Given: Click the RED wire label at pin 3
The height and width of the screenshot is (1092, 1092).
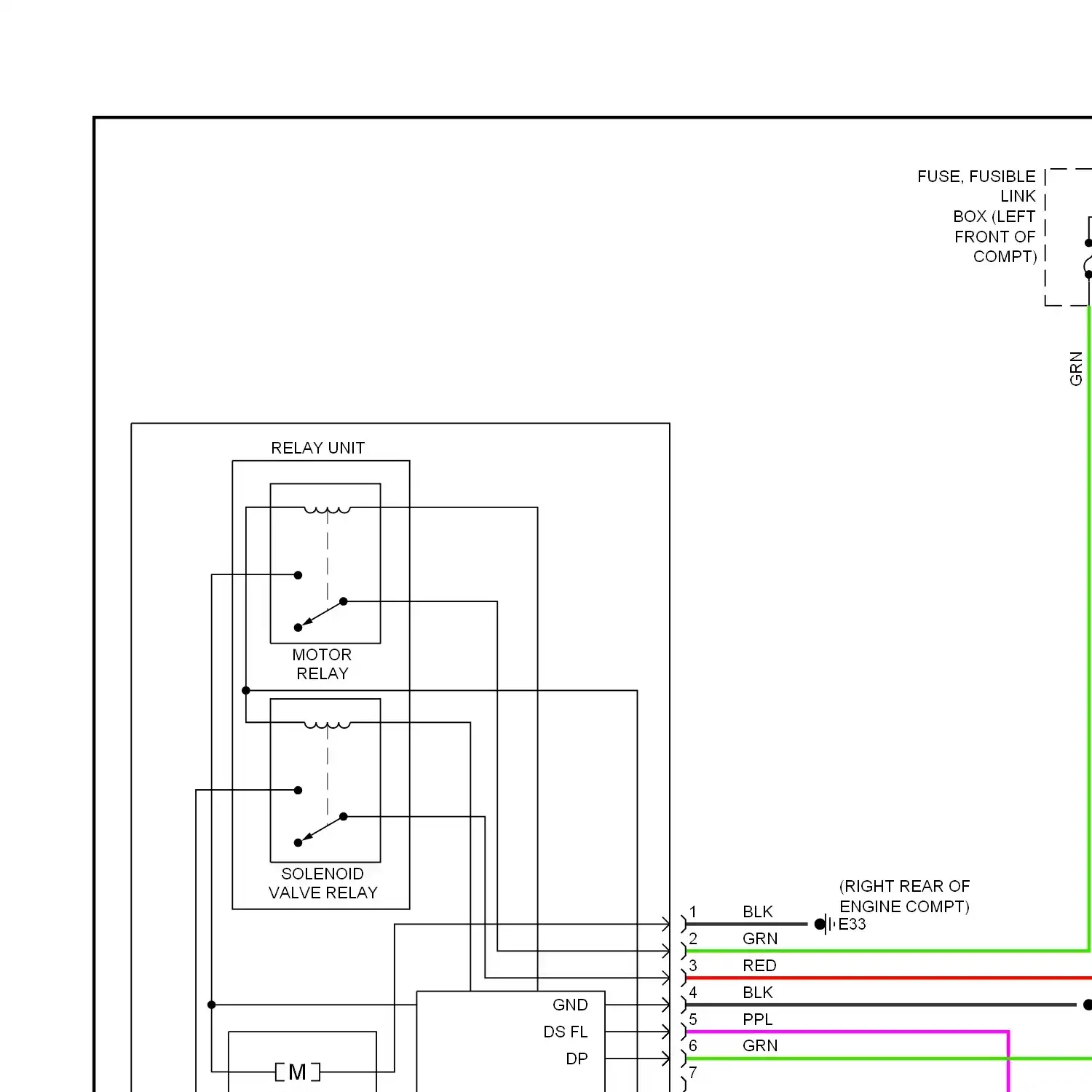Looking at the screenshot, I should pyautogui.click(x=759, y=965).
